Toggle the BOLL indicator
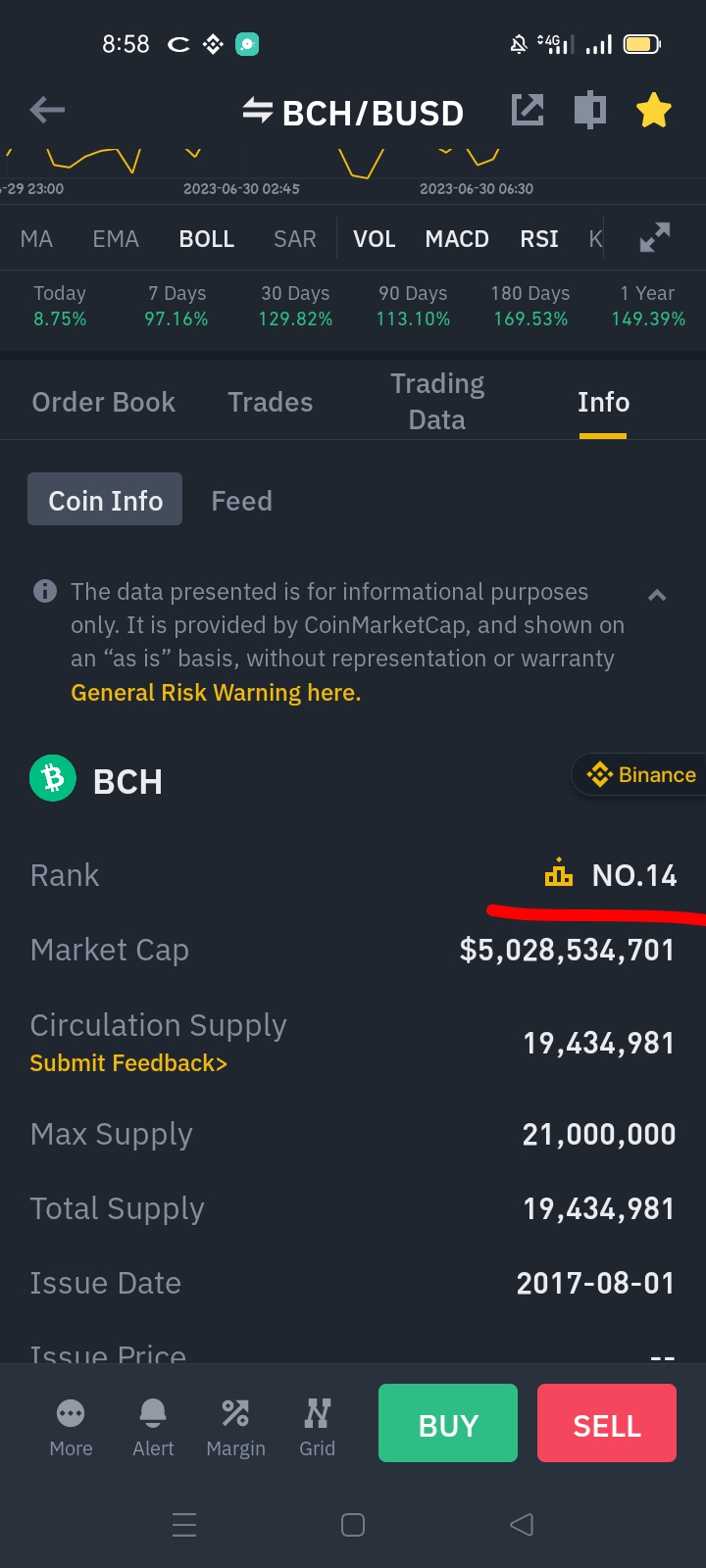 [207, 239]
